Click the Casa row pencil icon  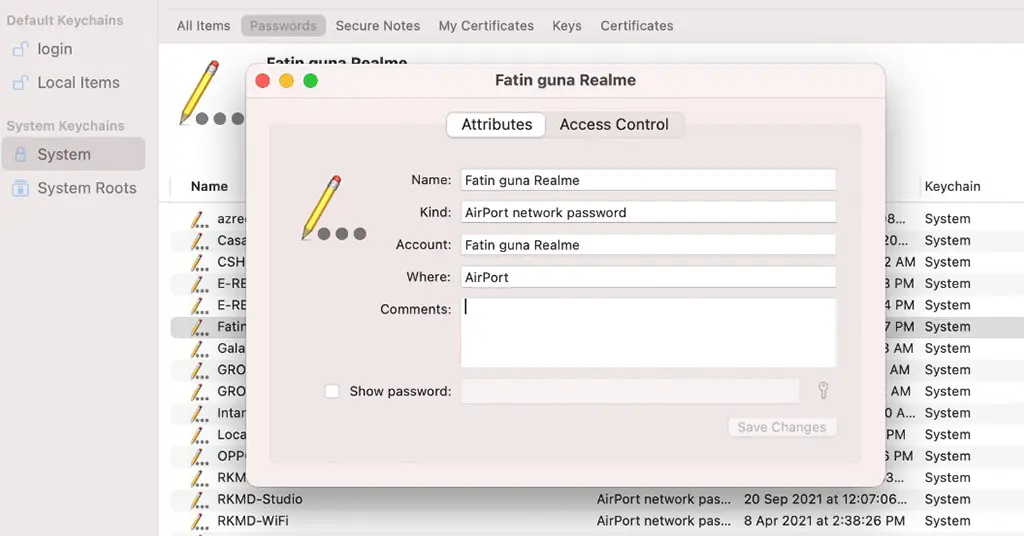click(x=199, y=240)
